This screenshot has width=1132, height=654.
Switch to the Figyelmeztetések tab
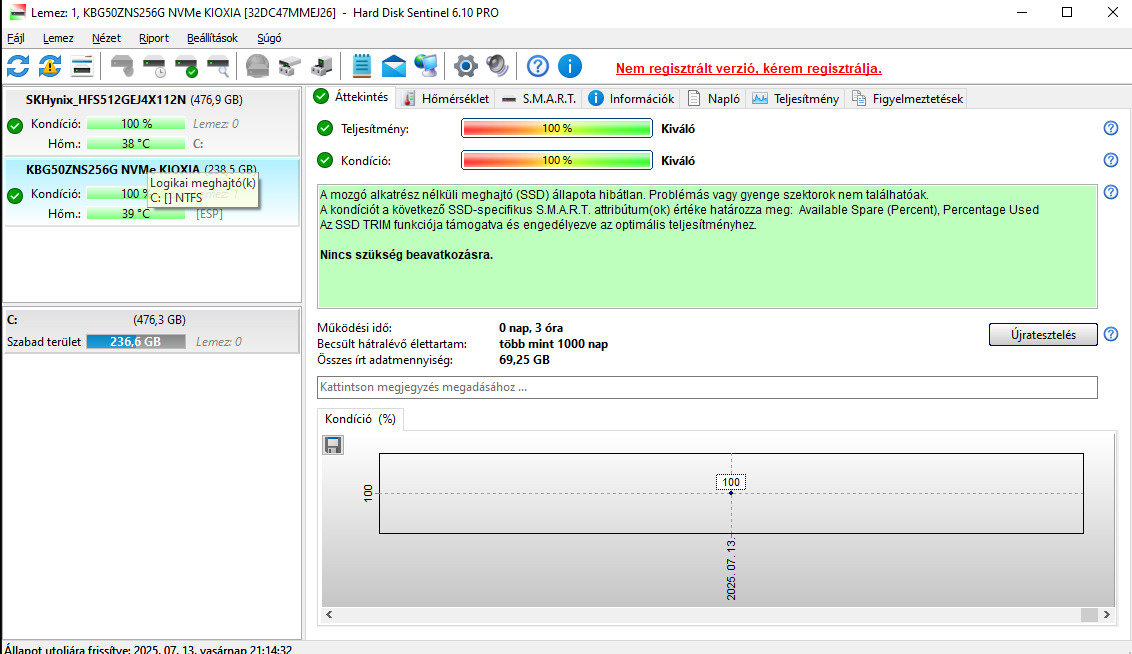[907, 99]
